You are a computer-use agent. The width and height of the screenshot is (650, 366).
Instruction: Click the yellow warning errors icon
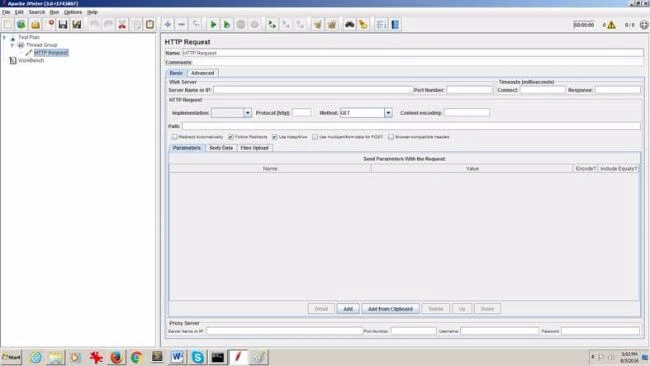(x=611, y=25)
